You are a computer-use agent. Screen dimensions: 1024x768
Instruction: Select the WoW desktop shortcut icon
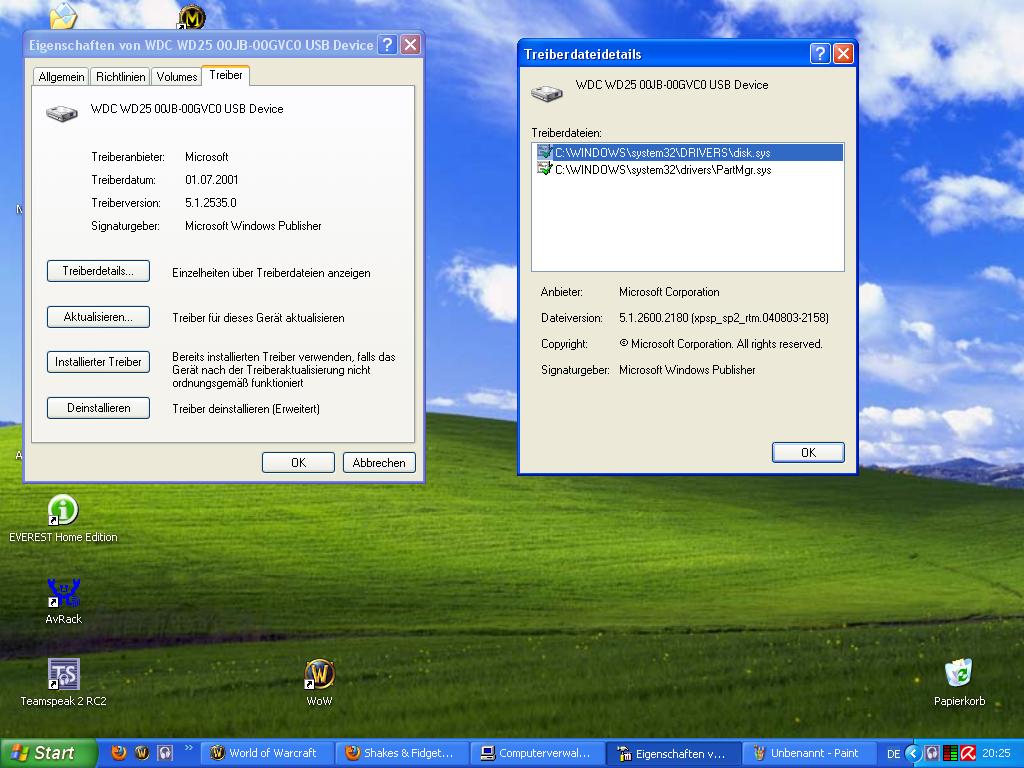319,674
